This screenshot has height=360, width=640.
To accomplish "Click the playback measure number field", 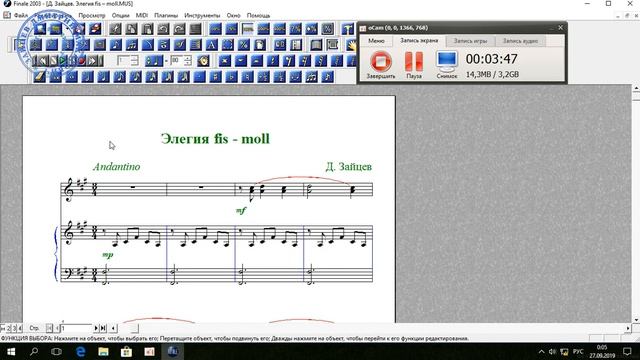I will click(124, 61).
